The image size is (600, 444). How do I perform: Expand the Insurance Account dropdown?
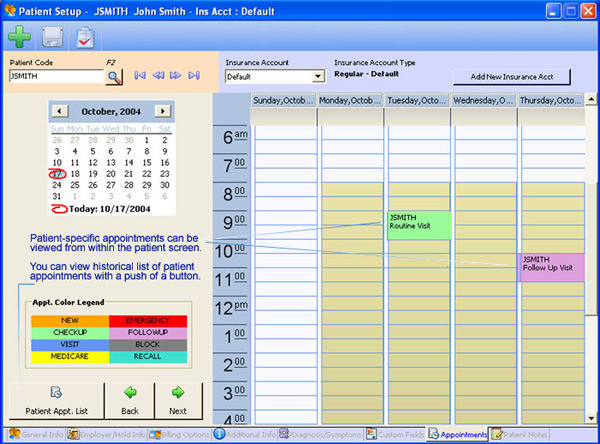[x=318, y=76]
